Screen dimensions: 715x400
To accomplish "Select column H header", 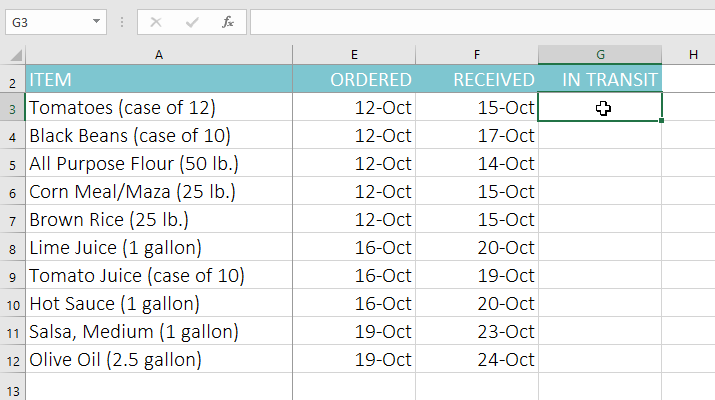I will (692, 55).
